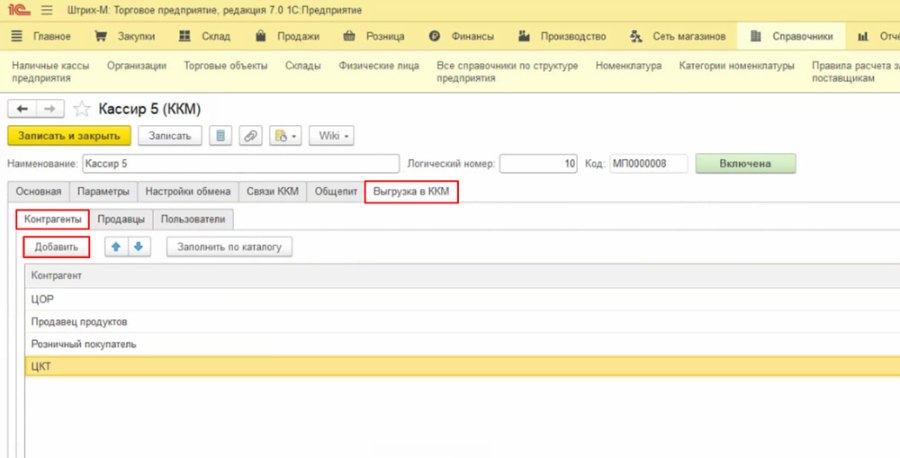Click the basket icon of Розница
This screenshot has height=458, width=900.
click(349, 36)
